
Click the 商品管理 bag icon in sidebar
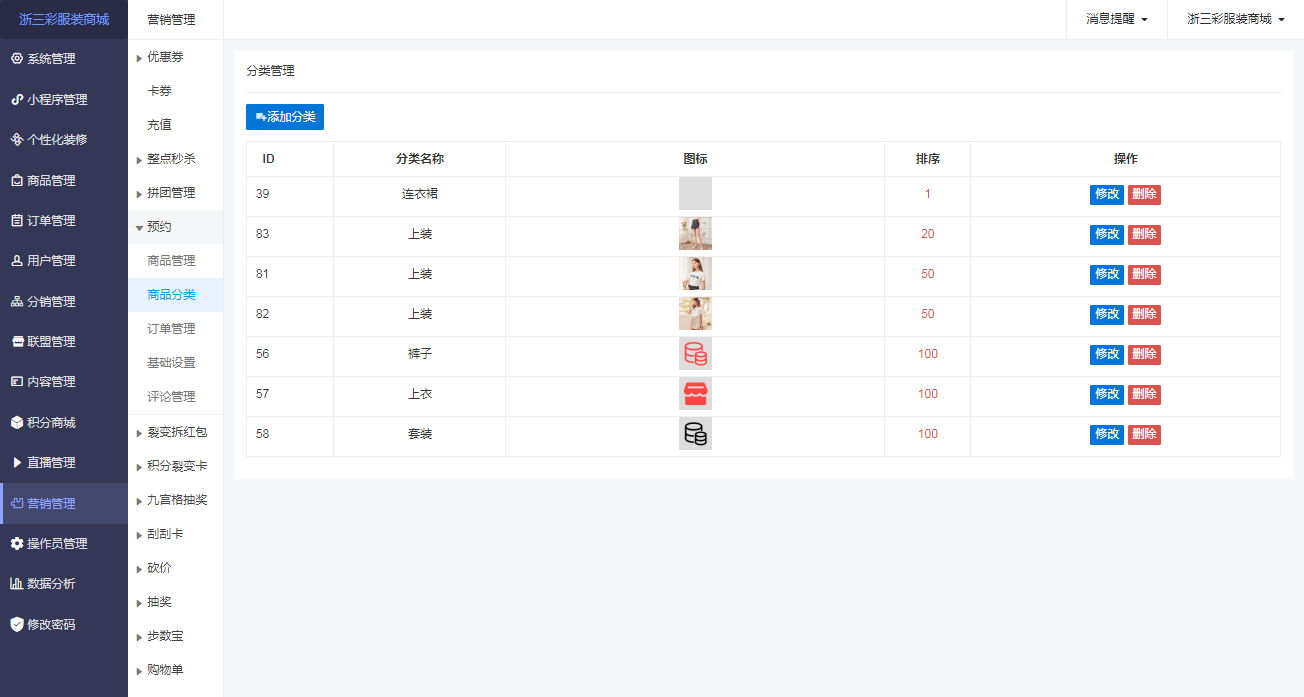(16, 181)
